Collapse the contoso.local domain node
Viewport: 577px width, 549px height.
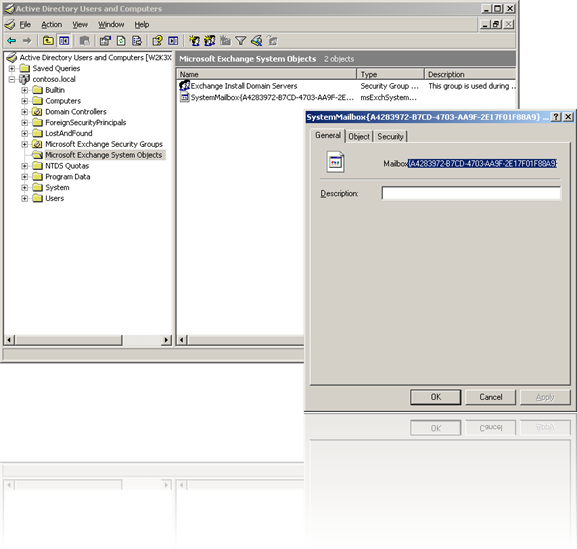coord(12,79)
